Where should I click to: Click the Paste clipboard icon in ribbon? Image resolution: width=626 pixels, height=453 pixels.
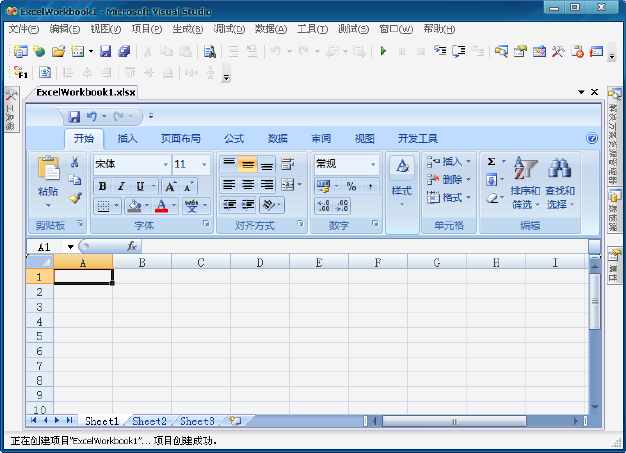(48, 168)
